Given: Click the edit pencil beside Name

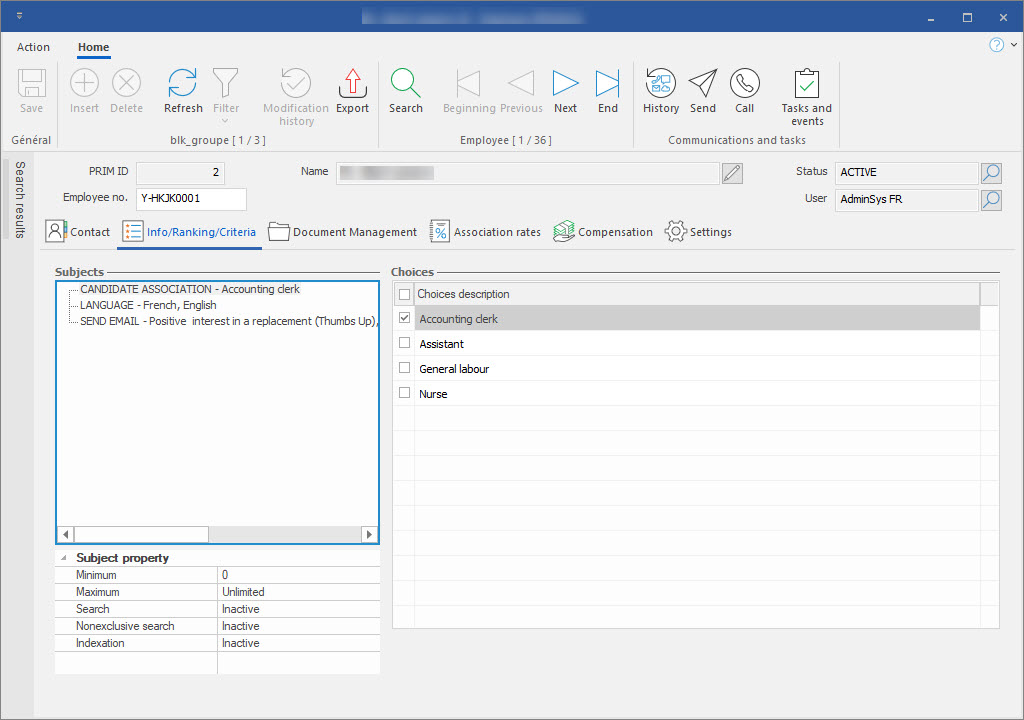Looking at the screenshot, I should [732, 173].
